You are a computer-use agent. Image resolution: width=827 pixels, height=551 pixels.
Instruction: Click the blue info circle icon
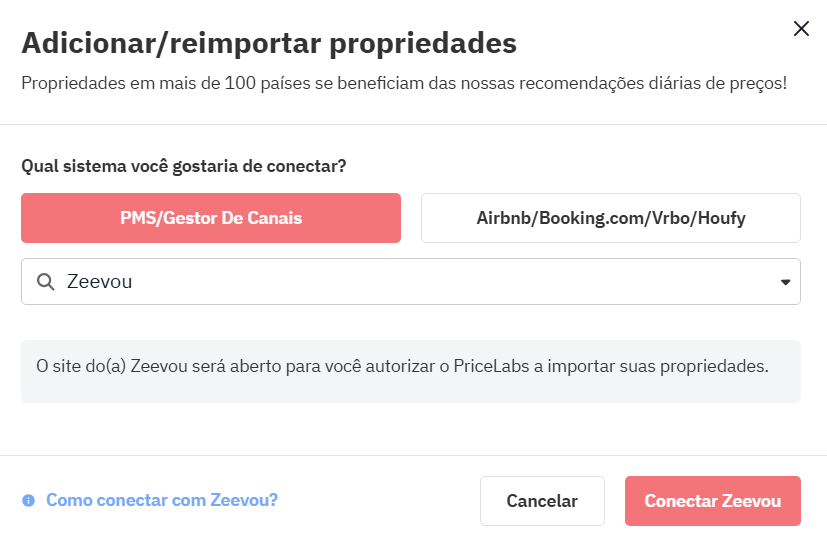click(x=29, y=500)
